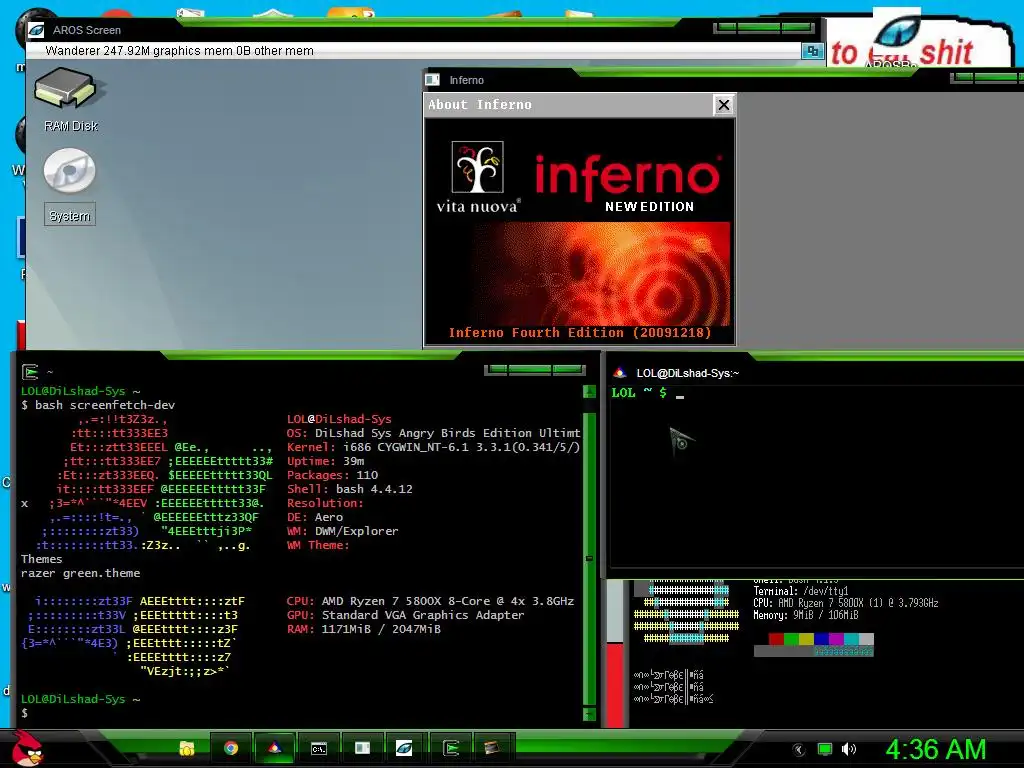
Task: Click the DE: Aero line
Action: pyautogui.click(x=315, y=517)
